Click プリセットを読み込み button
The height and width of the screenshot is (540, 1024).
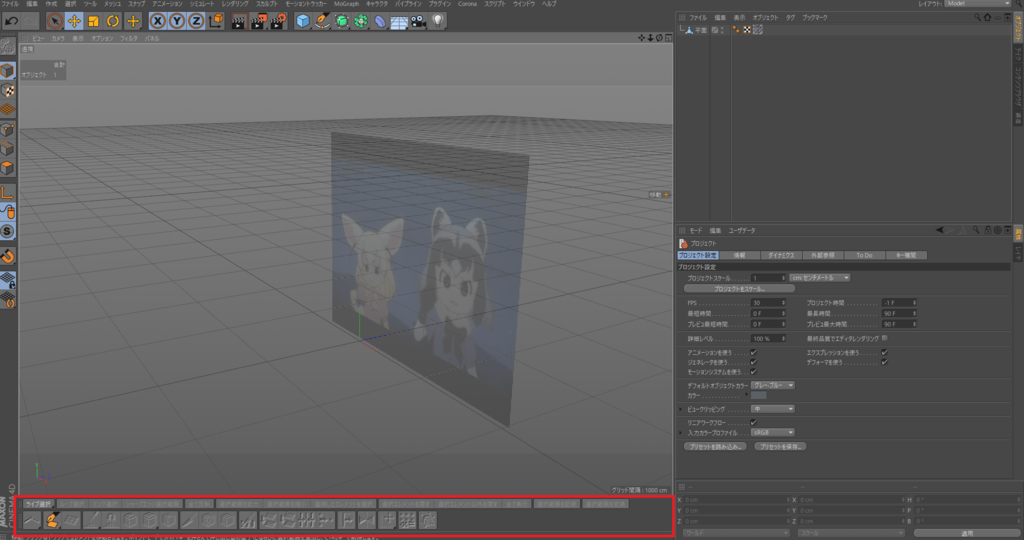714,447
